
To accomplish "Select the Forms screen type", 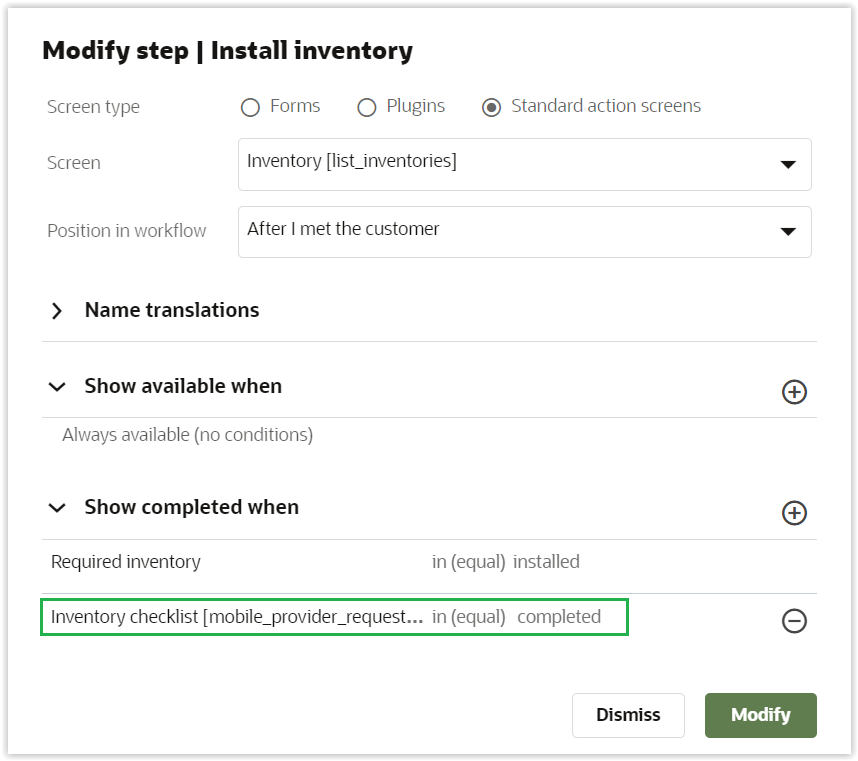I will [250, 107].
